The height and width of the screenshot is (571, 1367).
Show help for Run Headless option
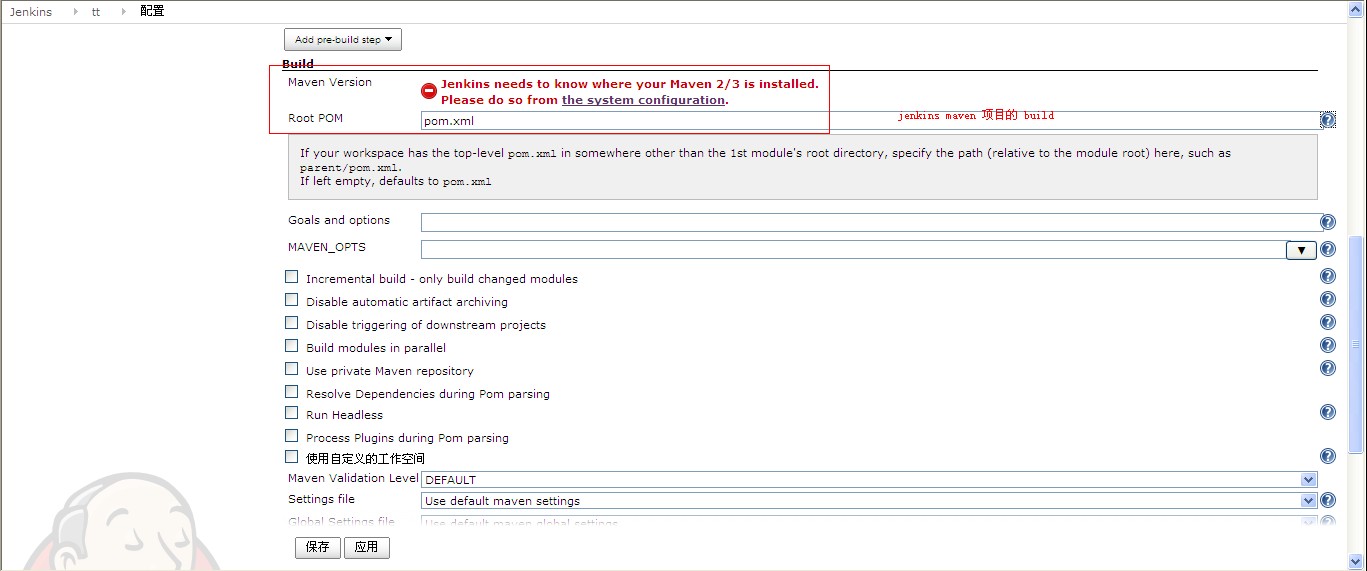click(1328, 412)
